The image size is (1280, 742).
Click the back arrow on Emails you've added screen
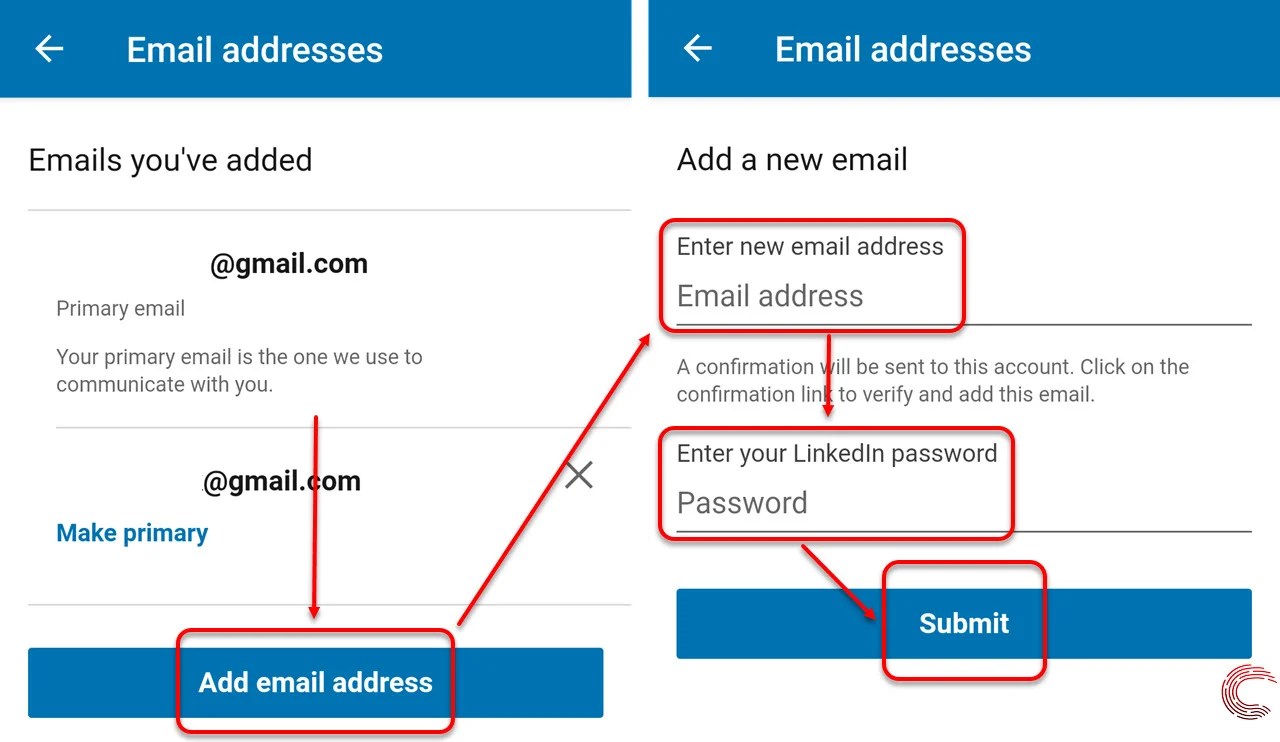(x=49, y=48)
